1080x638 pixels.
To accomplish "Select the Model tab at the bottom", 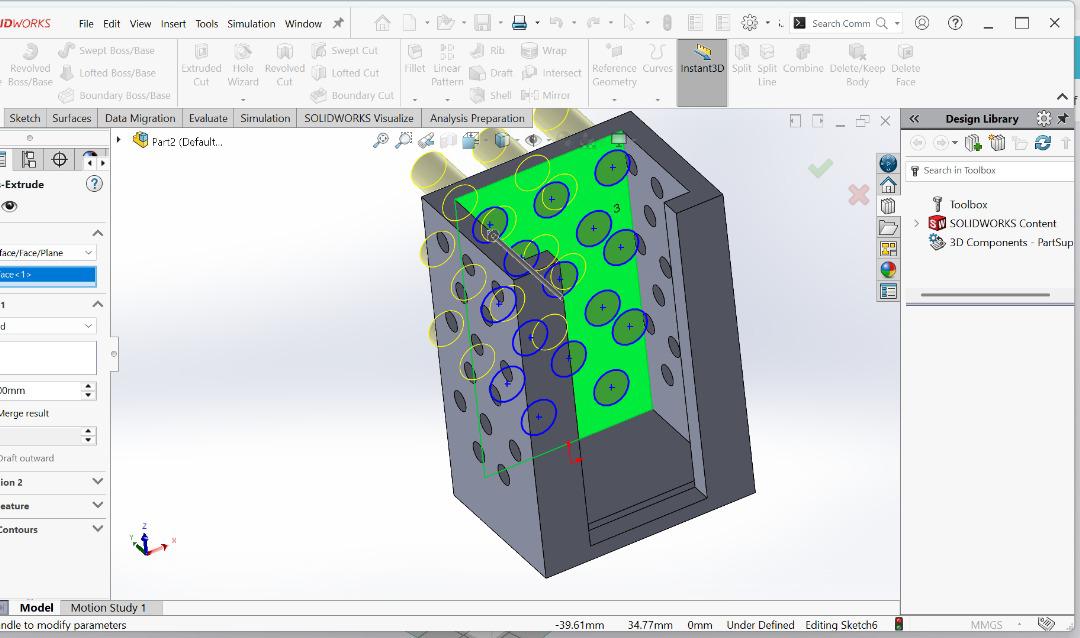I will 36,608.
